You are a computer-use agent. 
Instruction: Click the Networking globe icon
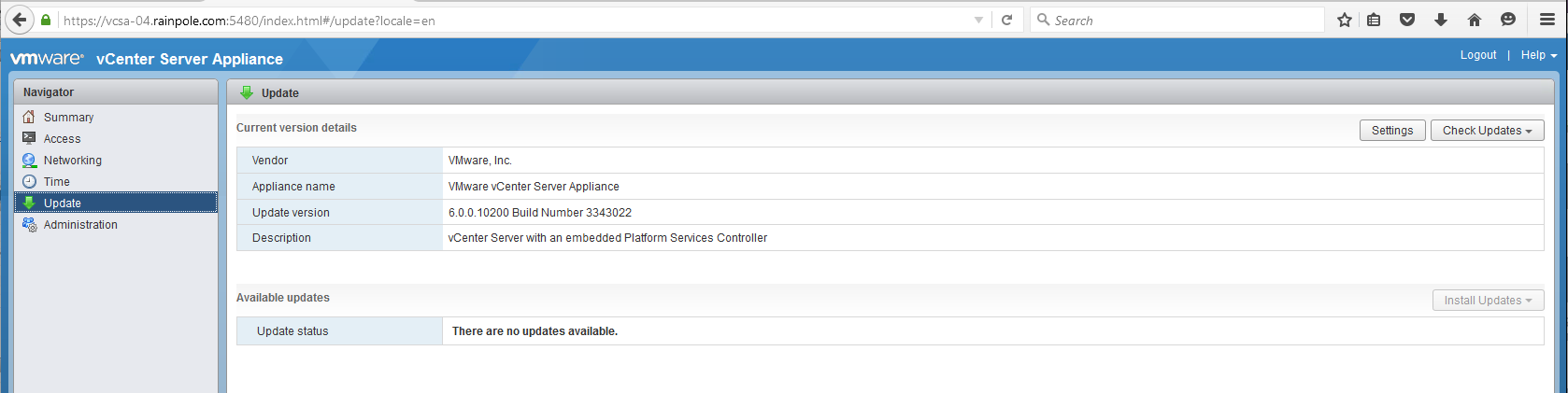(x=29, y=160)
